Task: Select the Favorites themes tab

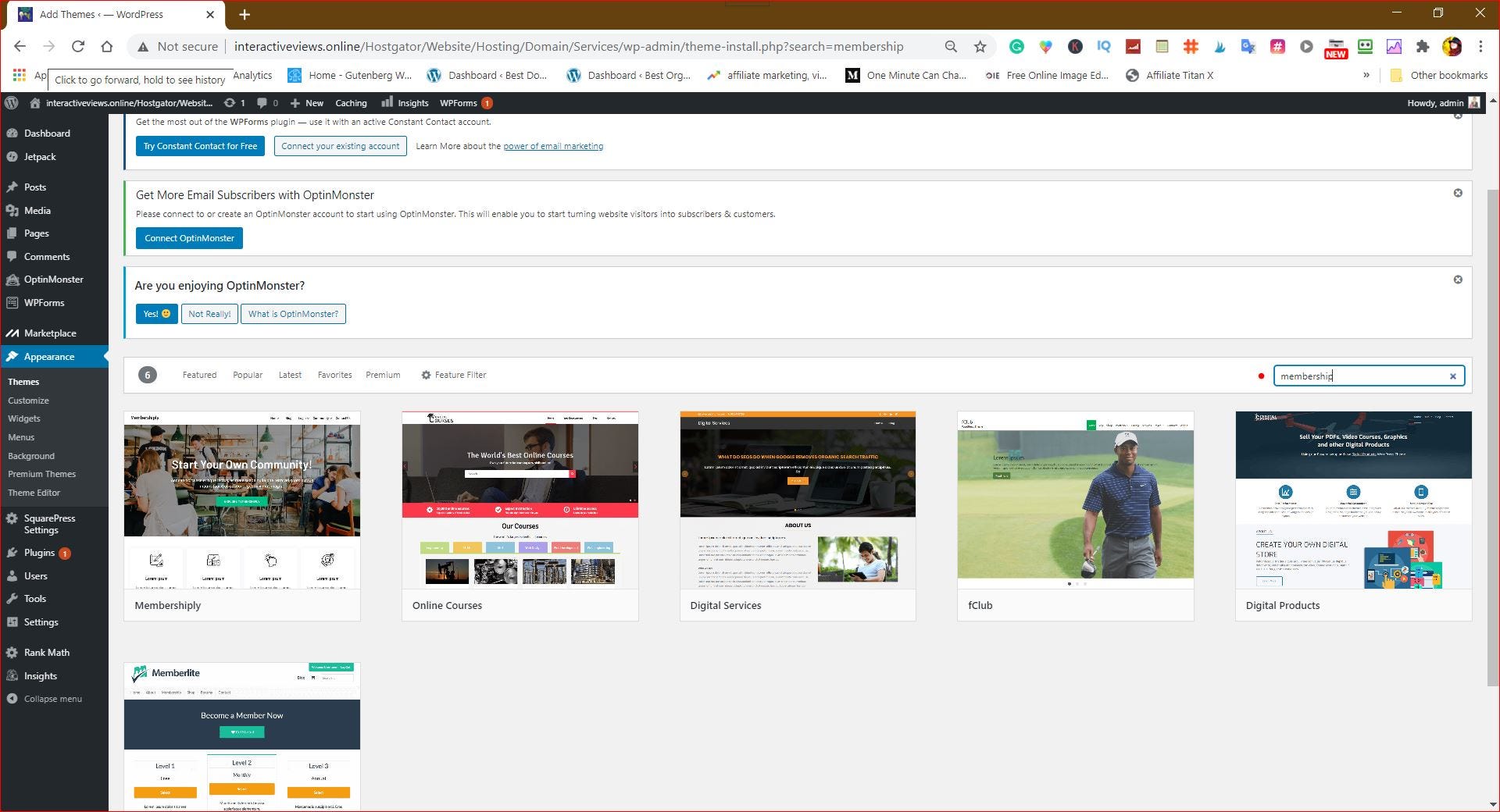Action: 334,375
